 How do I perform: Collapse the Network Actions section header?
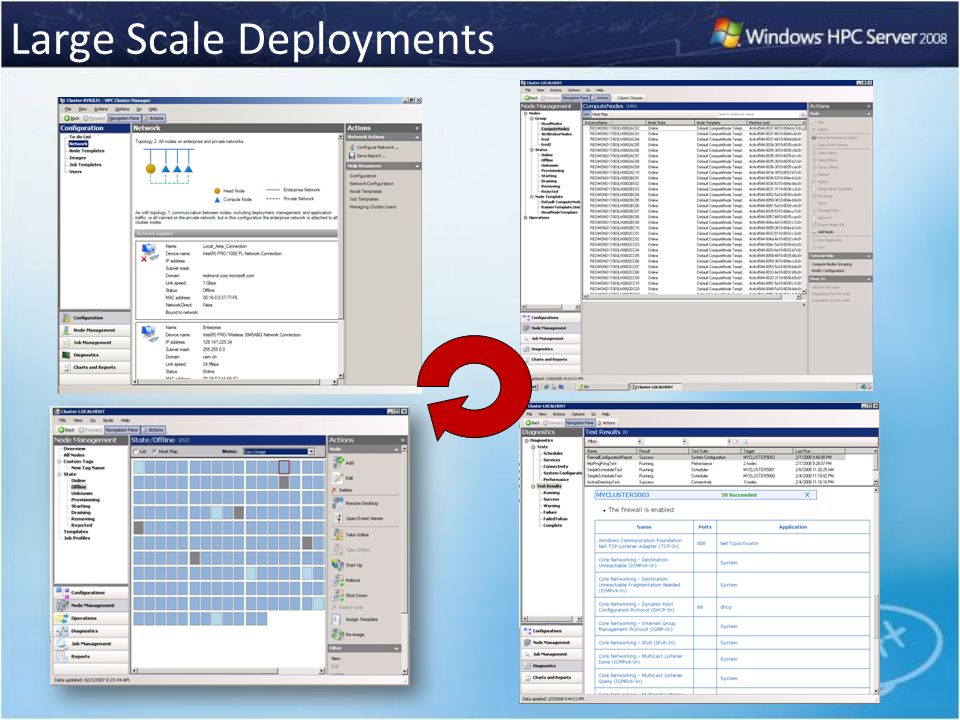click(383, 137)
